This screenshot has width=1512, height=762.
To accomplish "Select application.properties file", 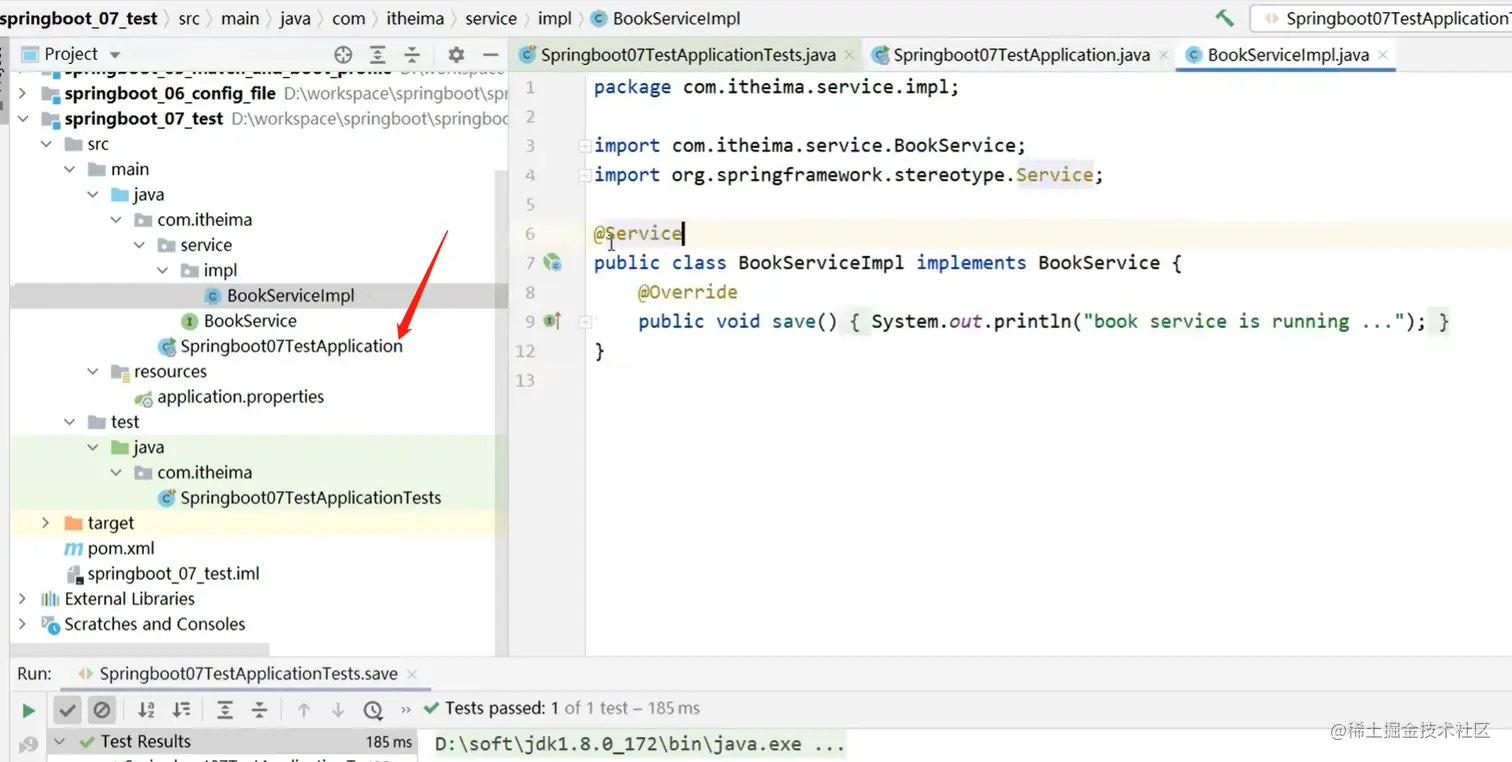I will tap(229, 397).
